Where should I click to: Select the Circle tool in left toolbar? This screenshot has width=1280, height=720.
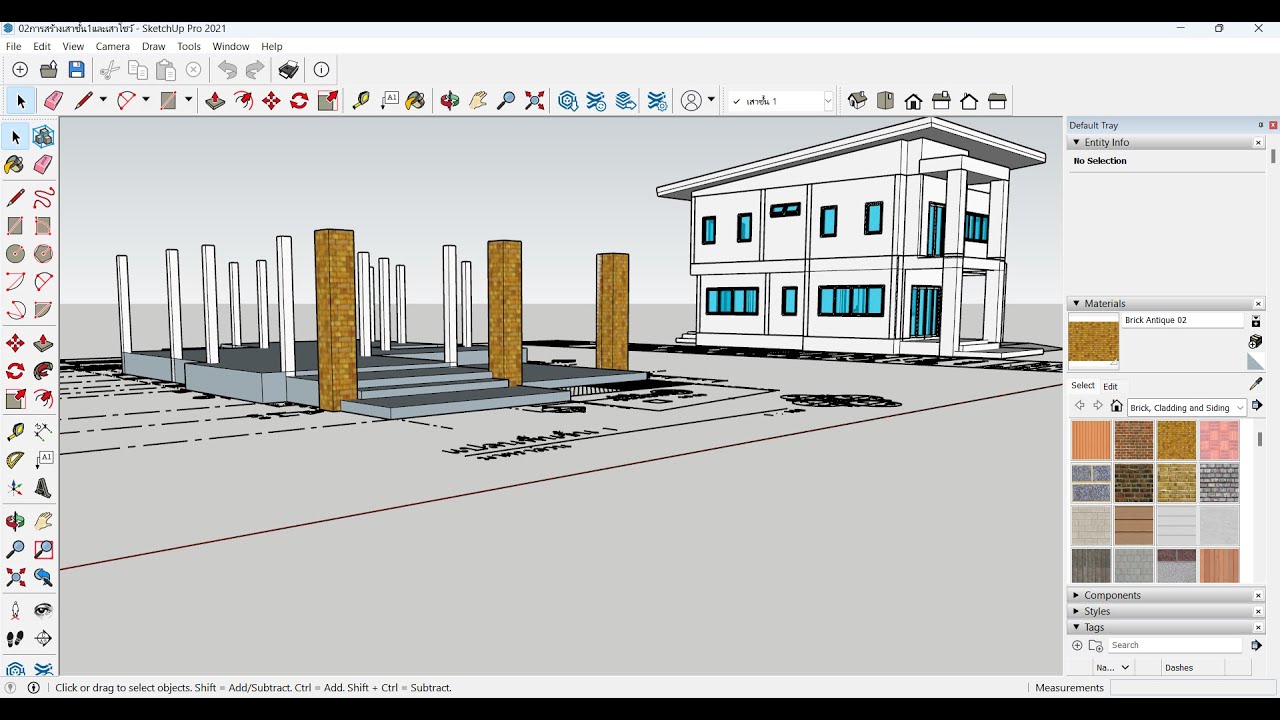click(x=15, y=254)
